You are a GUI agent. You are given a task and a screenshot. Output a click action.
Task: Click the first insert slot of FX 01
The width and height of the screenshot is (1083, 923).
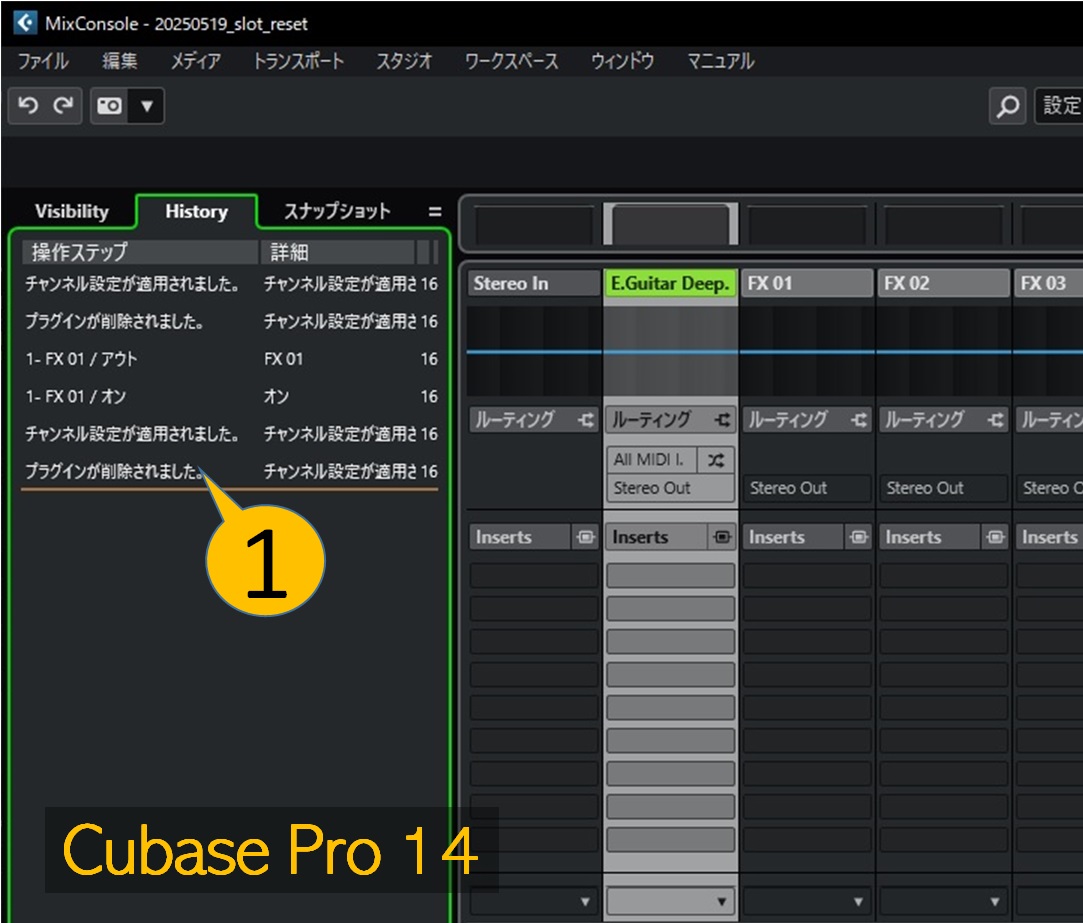[x=806, y=575]
